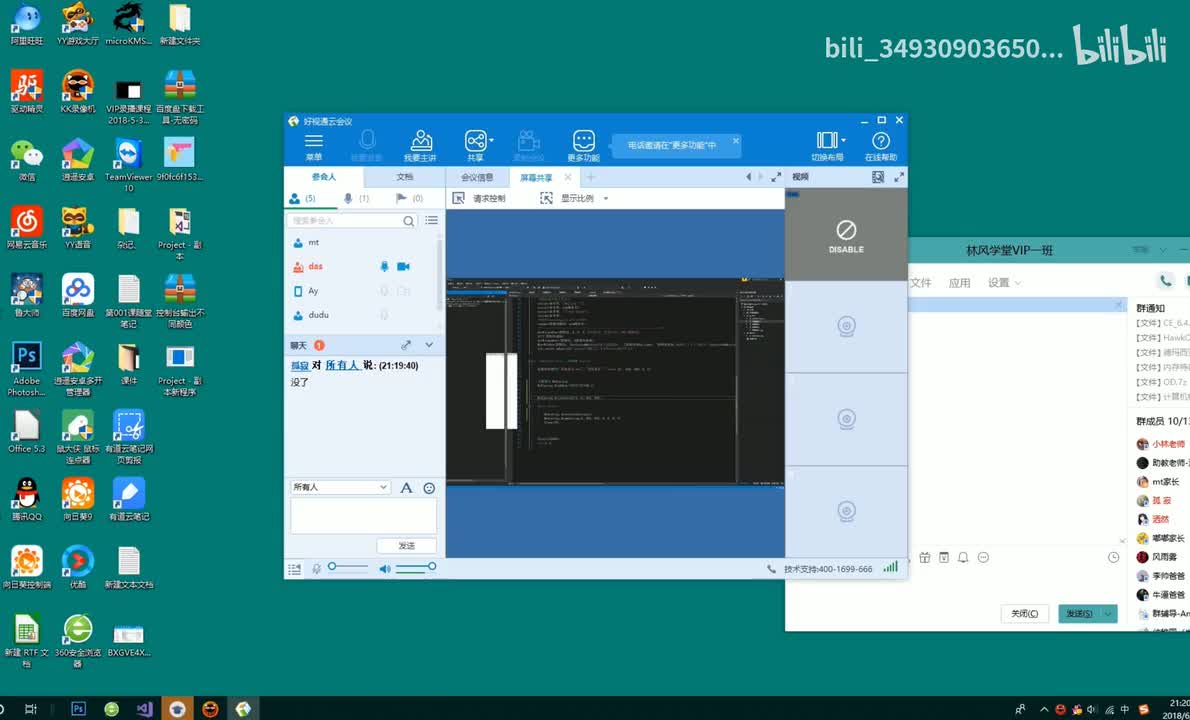Viewport: 1190px width, 720px height.
Task: Open send options arrow beside 发送(S)
Action: 1110,613
